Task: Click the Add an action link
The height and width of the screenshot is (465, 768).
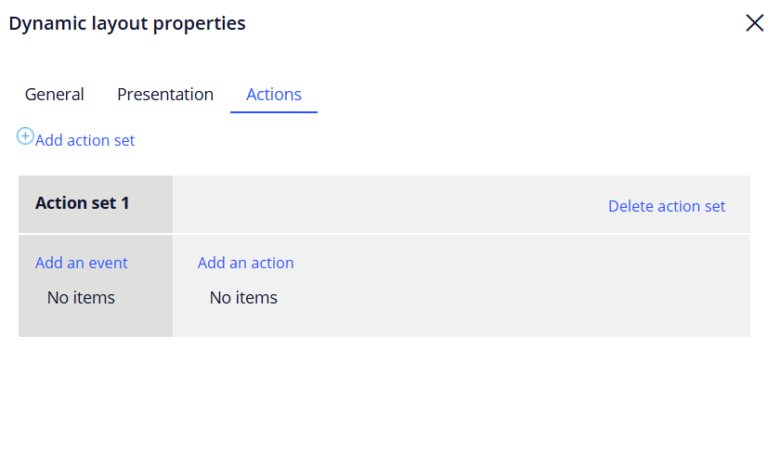Action: (x=245, y=263)
